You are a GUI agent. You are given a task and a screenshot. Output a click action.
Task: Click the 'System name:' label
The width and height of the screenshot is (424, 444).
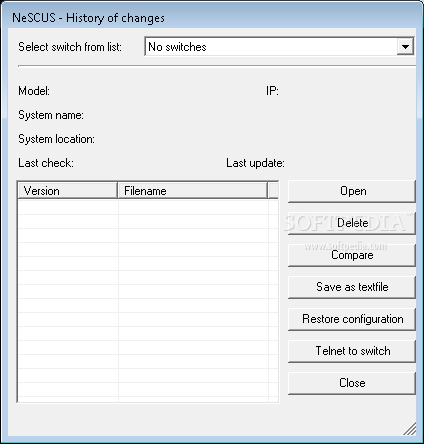[51, 115]
